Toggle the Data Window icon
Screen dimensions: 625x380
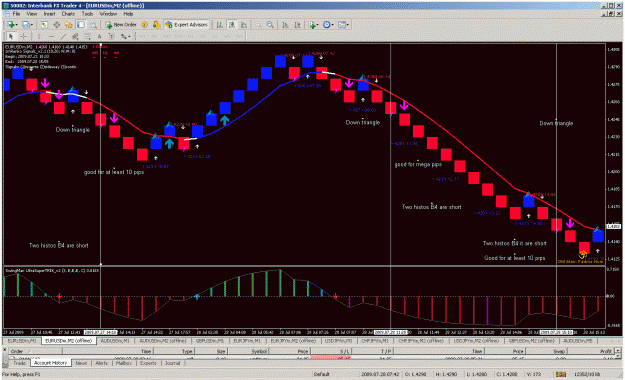(56, 25)
